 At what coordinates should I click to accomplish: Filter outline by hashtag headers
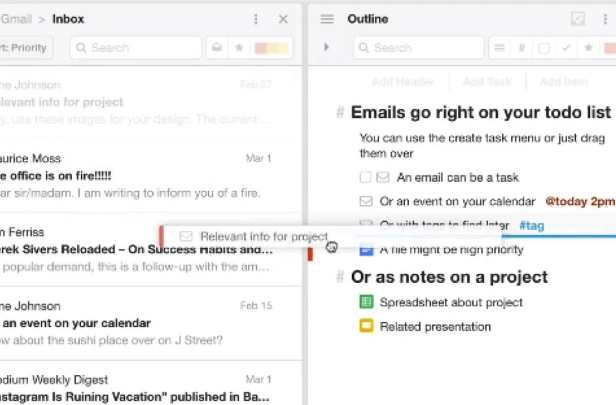click(x=521, y=48)
